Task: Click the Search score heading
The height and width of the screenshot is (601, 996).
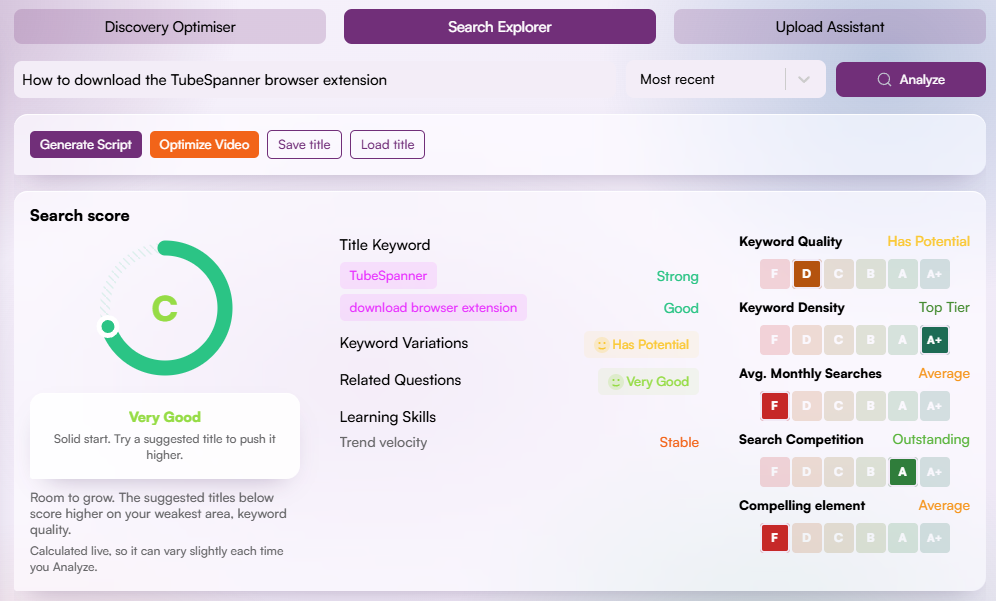Action: [x=79, y=215]
